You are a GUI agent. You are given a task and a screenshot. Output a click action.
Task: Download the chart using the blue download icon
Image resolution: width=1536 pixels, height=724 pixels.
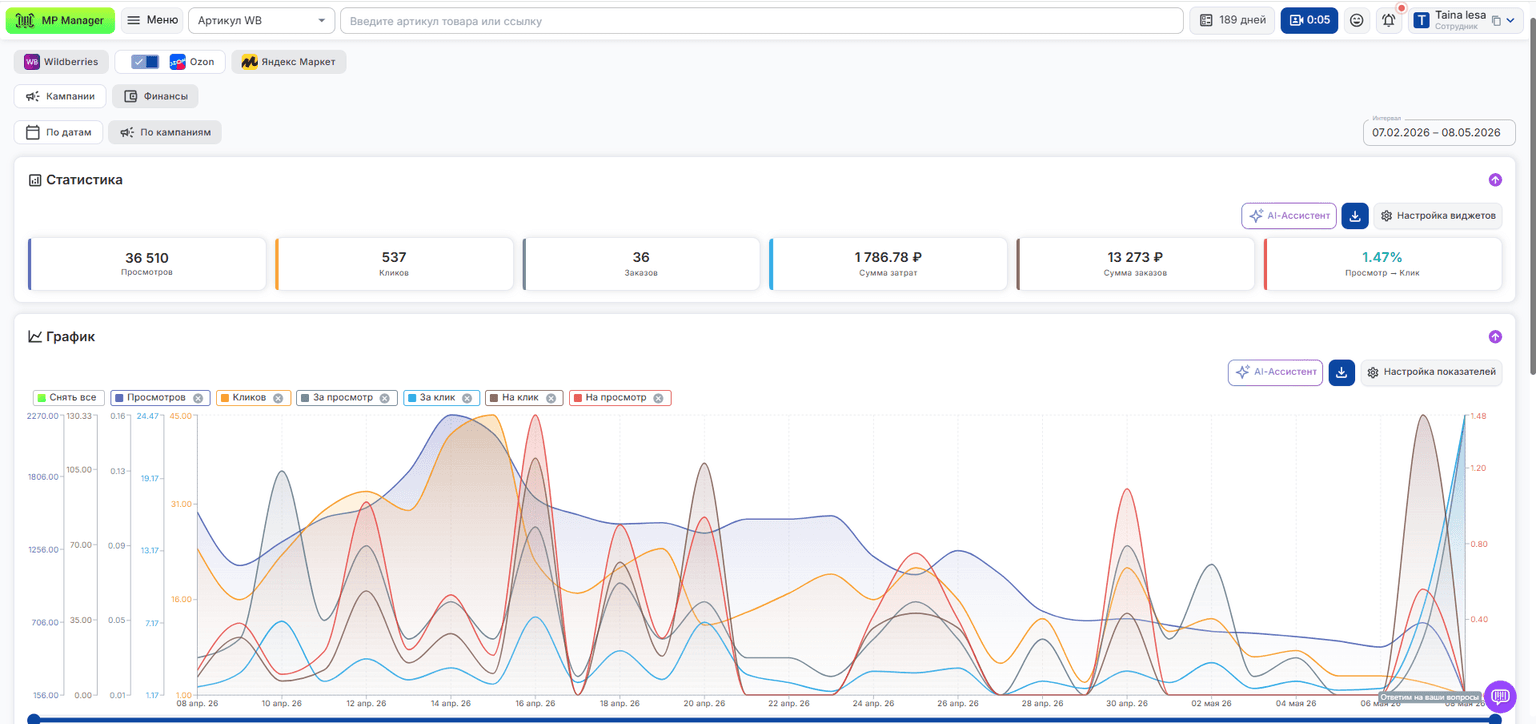(x=1341, y=372)
